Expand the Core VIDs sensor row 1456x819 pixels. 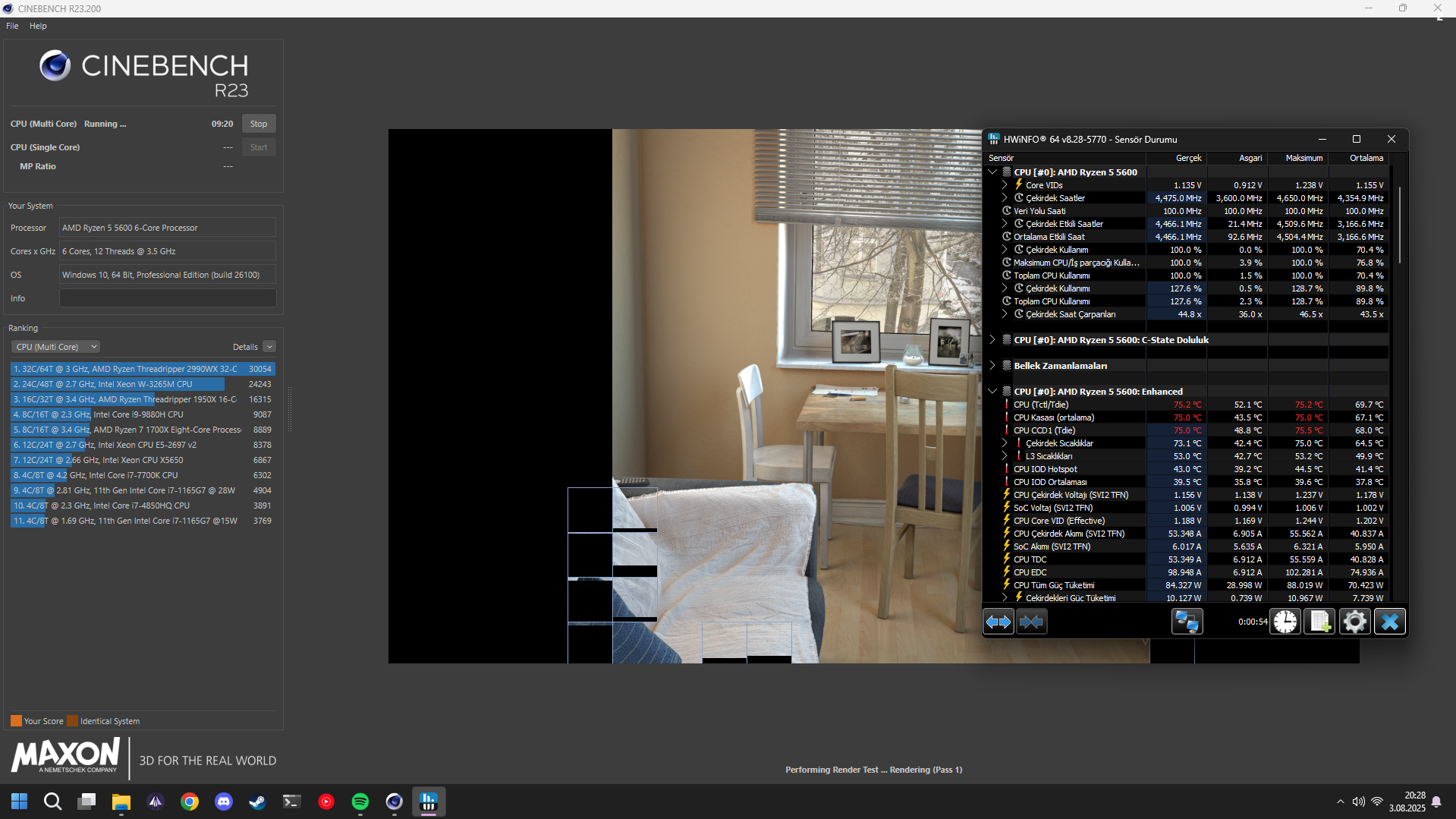[1005, 185]
